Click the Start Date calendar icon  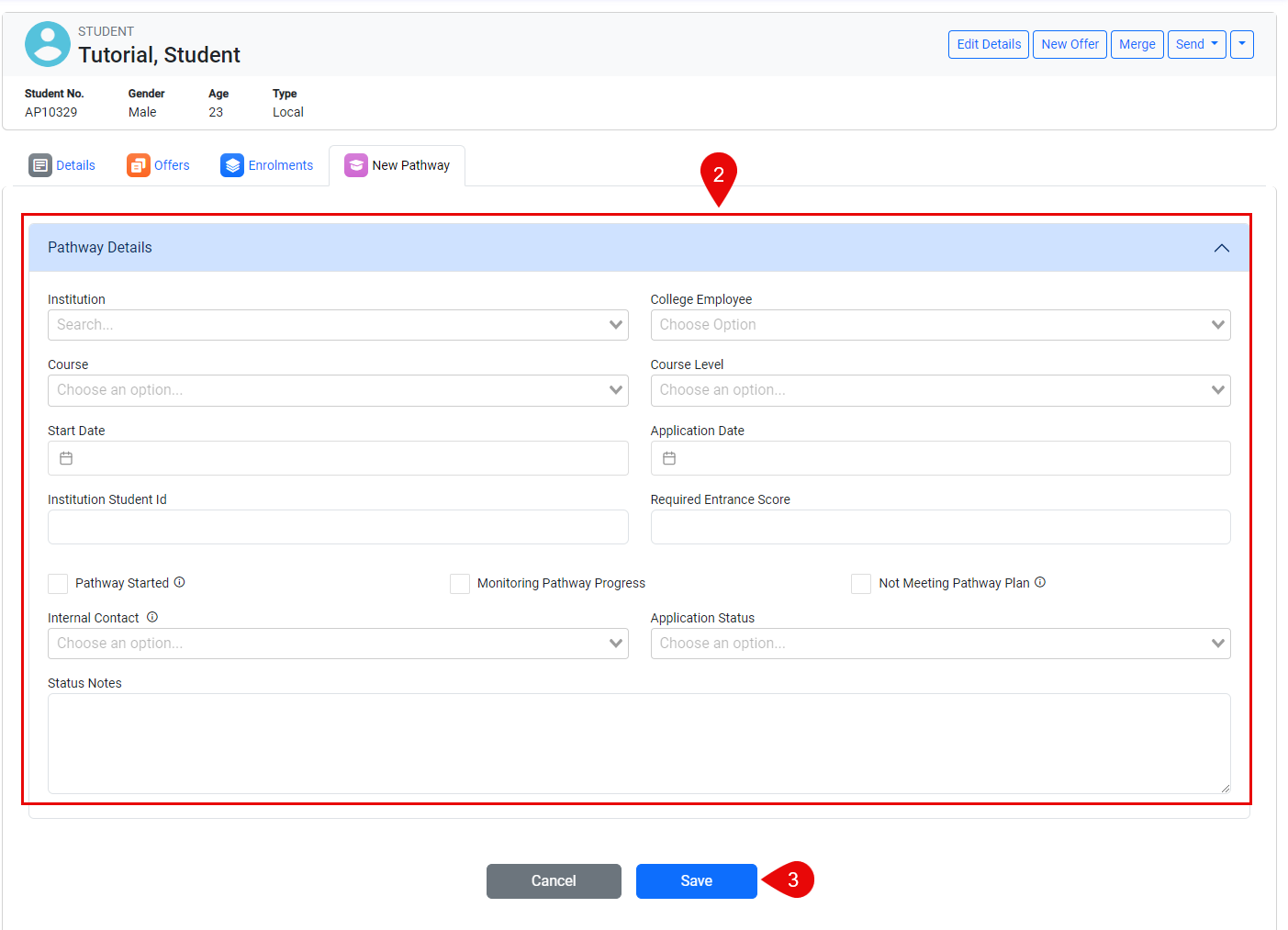(66, 458)
